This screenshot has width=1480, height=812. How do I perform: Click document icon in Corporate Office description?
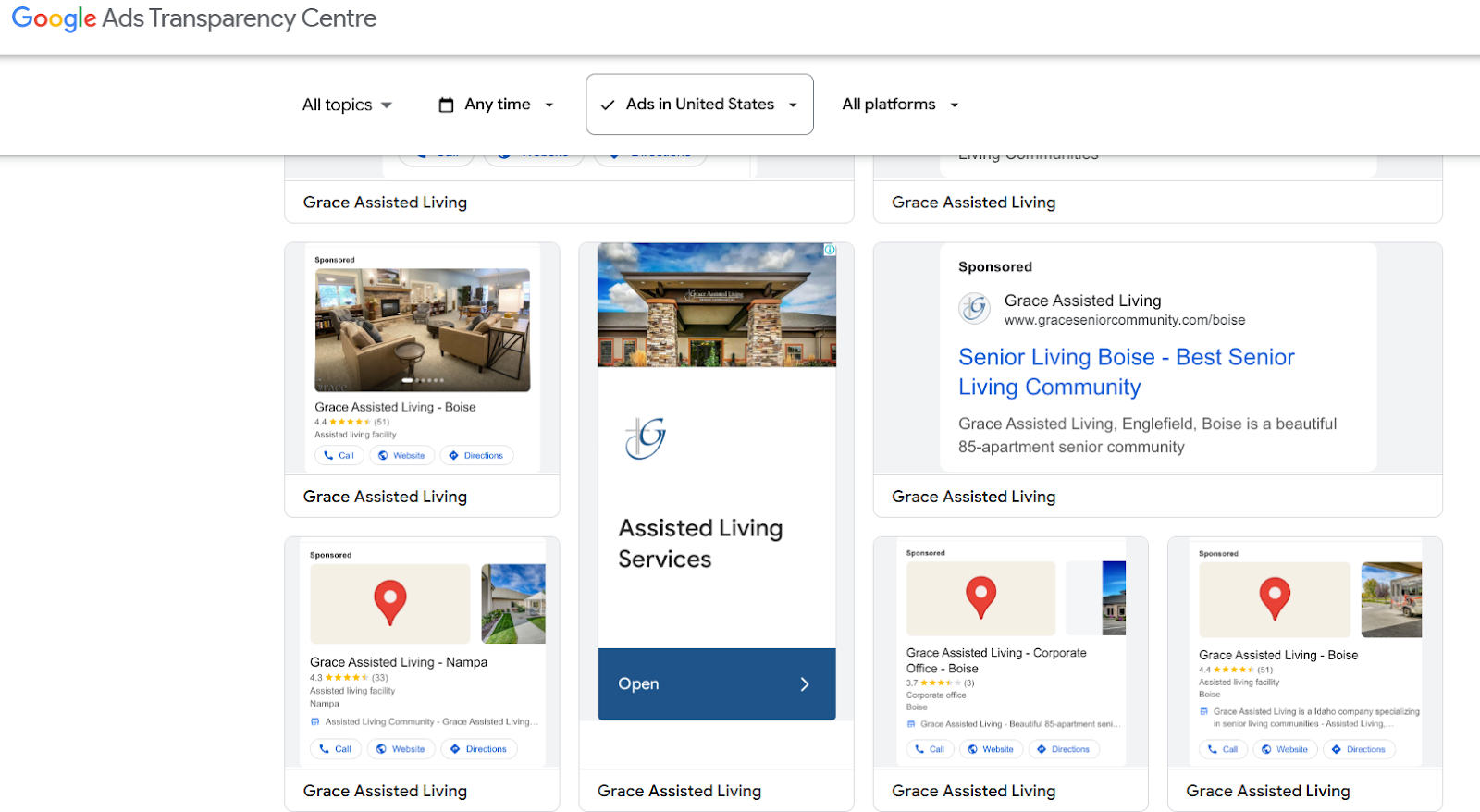[911, 724]
